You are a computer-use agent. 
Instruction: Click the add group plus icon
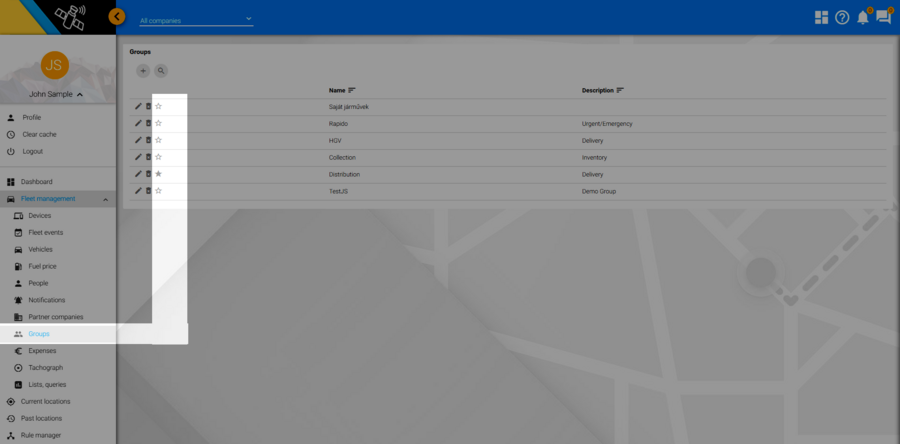(143, 71)
